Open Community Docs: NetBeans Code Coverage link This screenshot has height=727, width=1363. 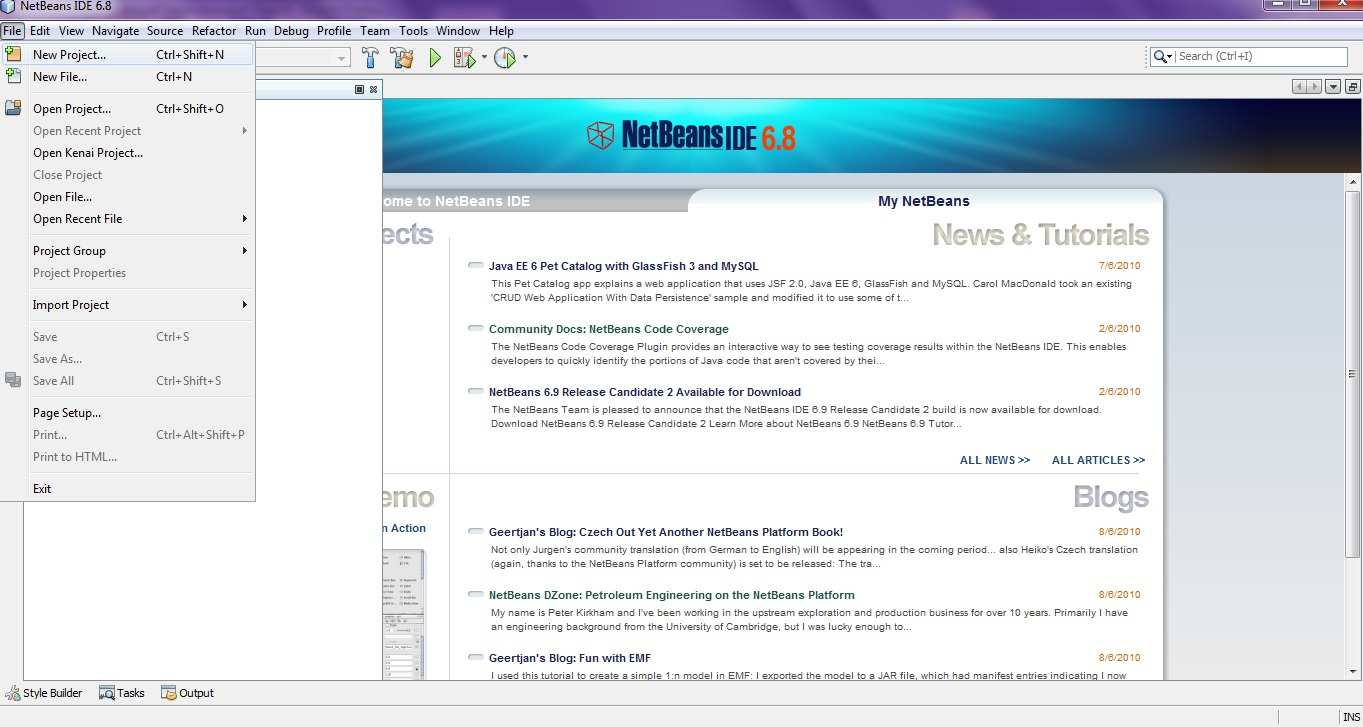[x=609, y=329]
